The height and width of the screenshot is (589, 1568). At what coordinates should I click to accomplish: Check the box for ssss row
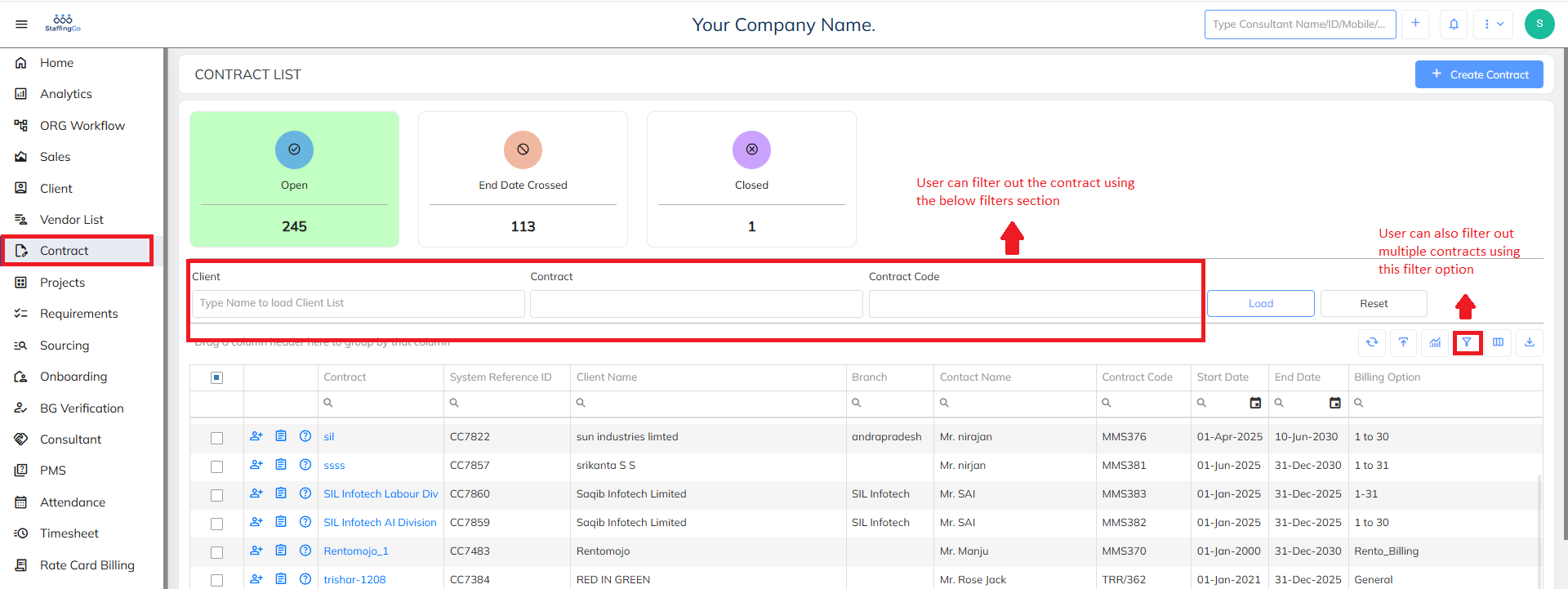216,466
